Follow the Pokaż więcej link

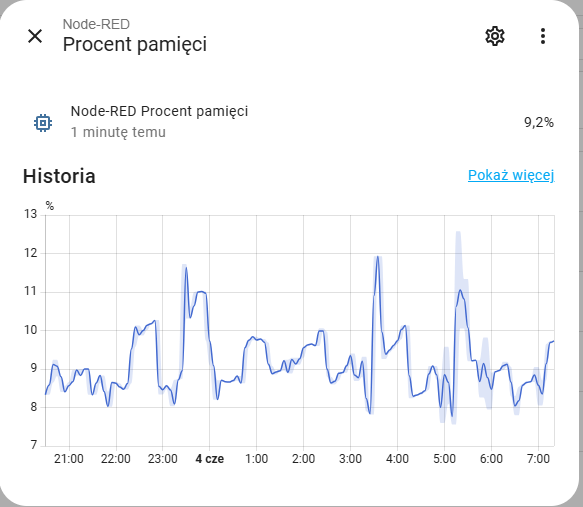(x=511, y=175)
